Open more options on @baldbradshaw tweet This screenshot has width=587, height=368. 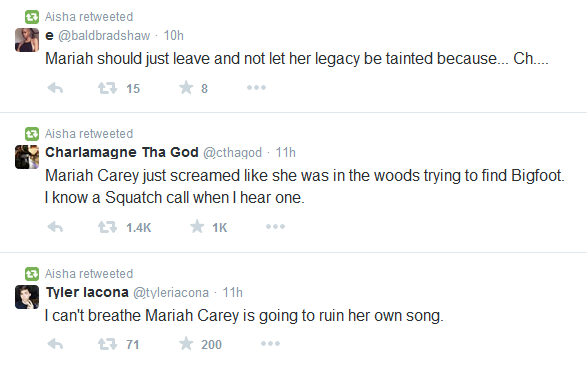click(x=256, y=88)
